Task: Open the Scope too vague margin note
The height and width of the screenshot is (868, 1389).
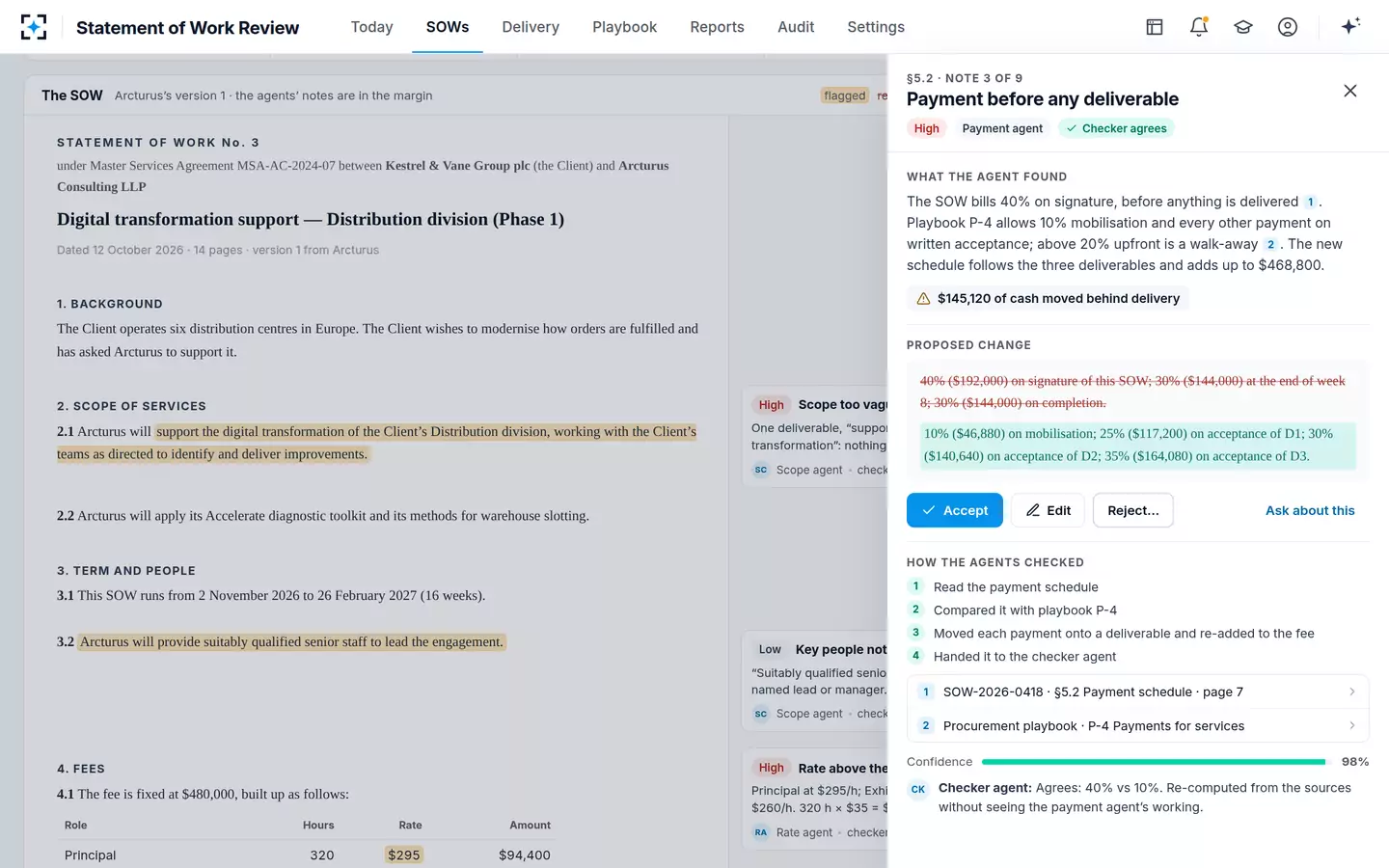Action: [815, 437]
